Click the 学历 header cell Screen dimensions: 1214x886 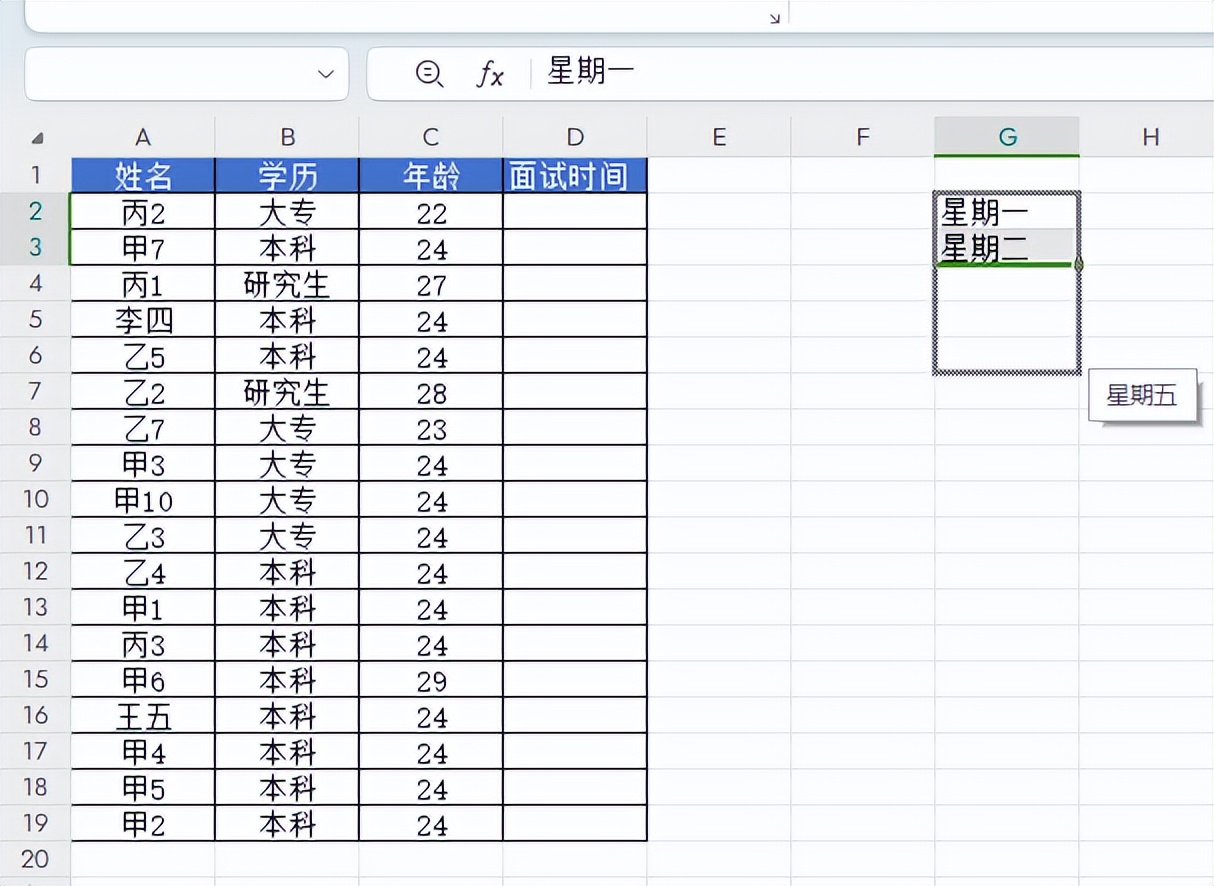click(x=287, y=176)
